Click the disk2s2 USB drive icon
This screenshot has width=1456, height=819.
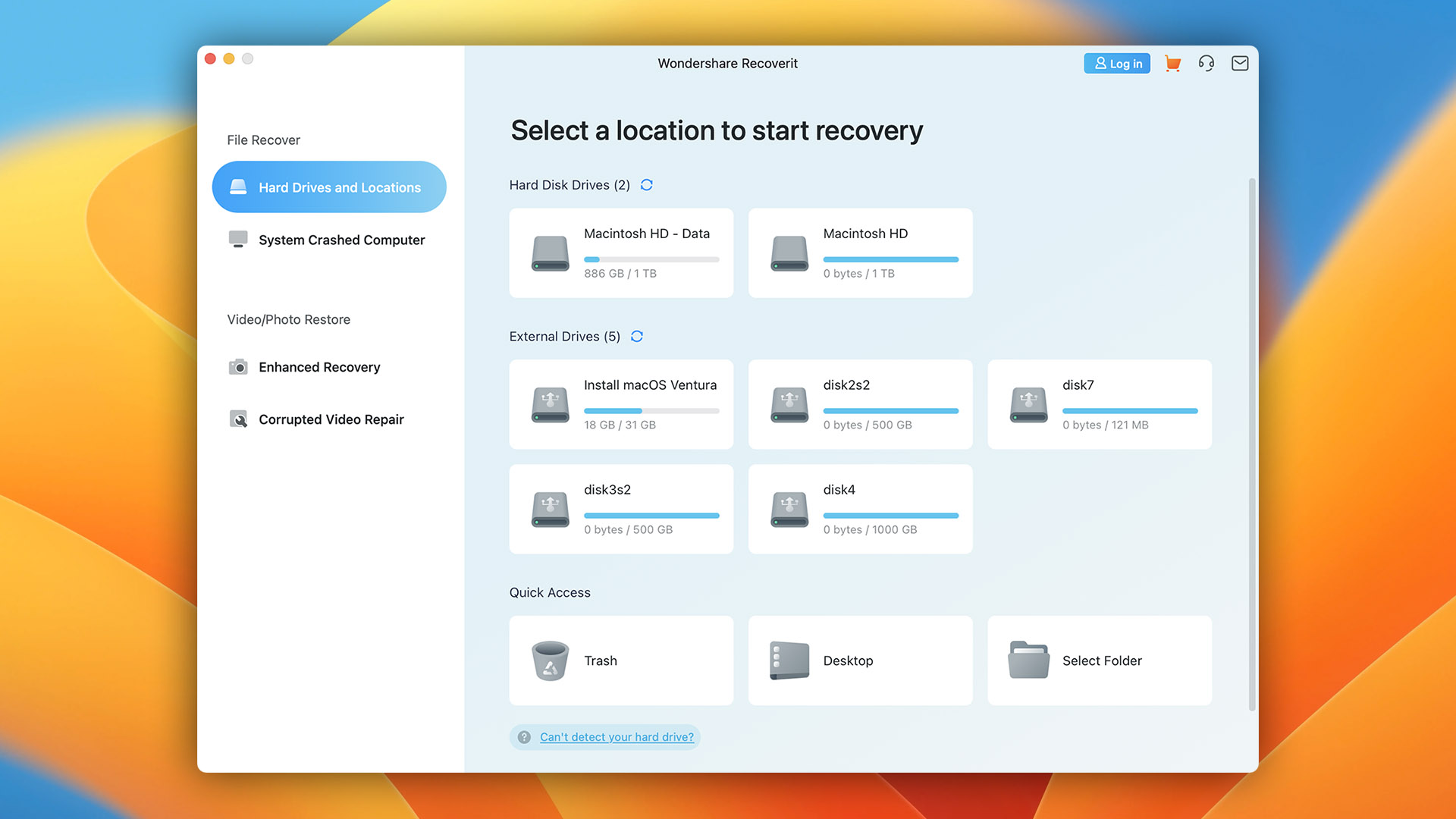(789, 405)
